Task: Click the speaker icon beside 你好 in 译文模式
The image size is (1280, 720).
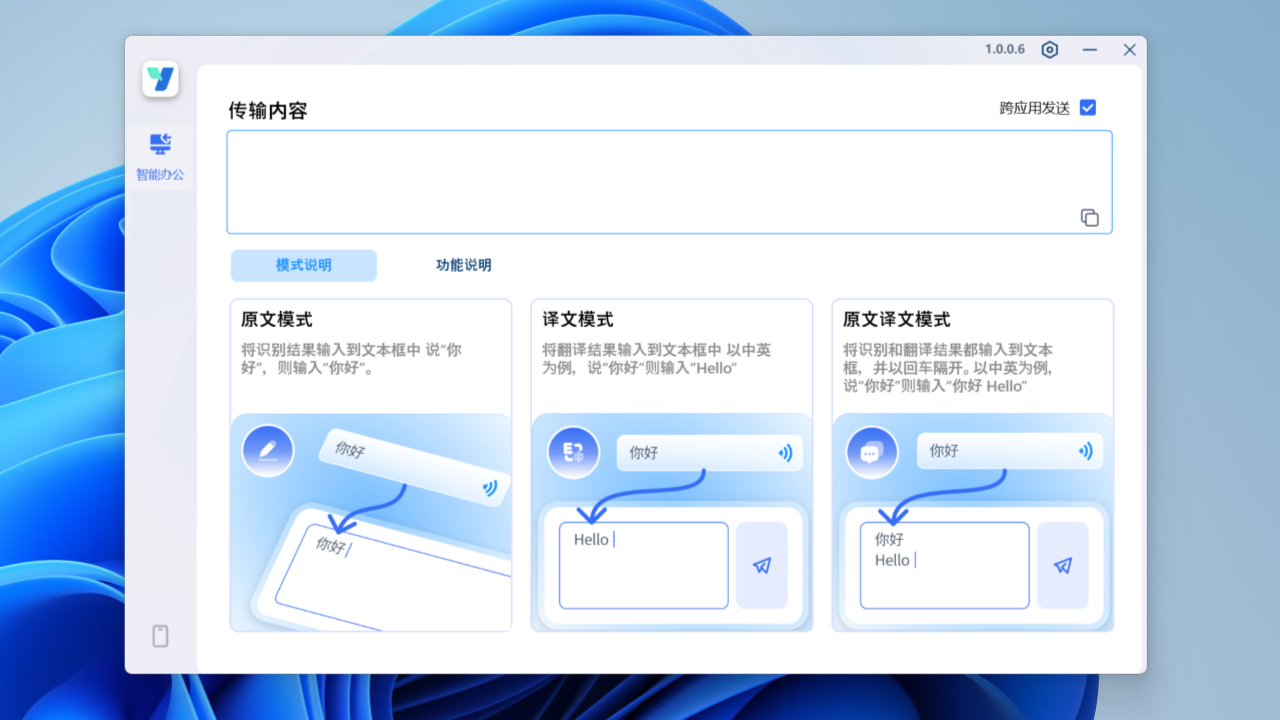Action: (785, 452)
